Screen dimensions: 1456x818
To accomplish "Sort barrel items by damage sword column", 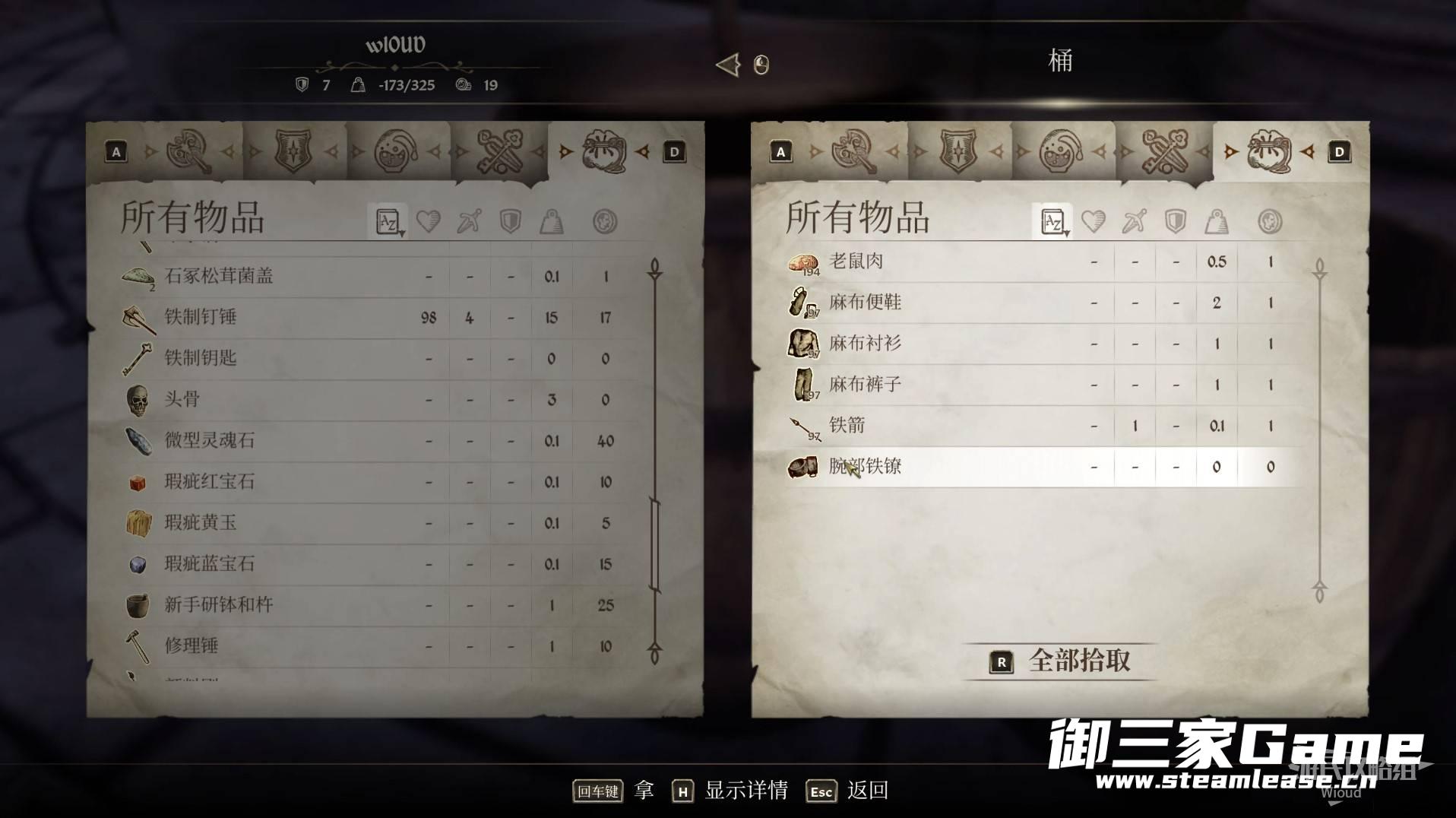I will (1135, 222).
